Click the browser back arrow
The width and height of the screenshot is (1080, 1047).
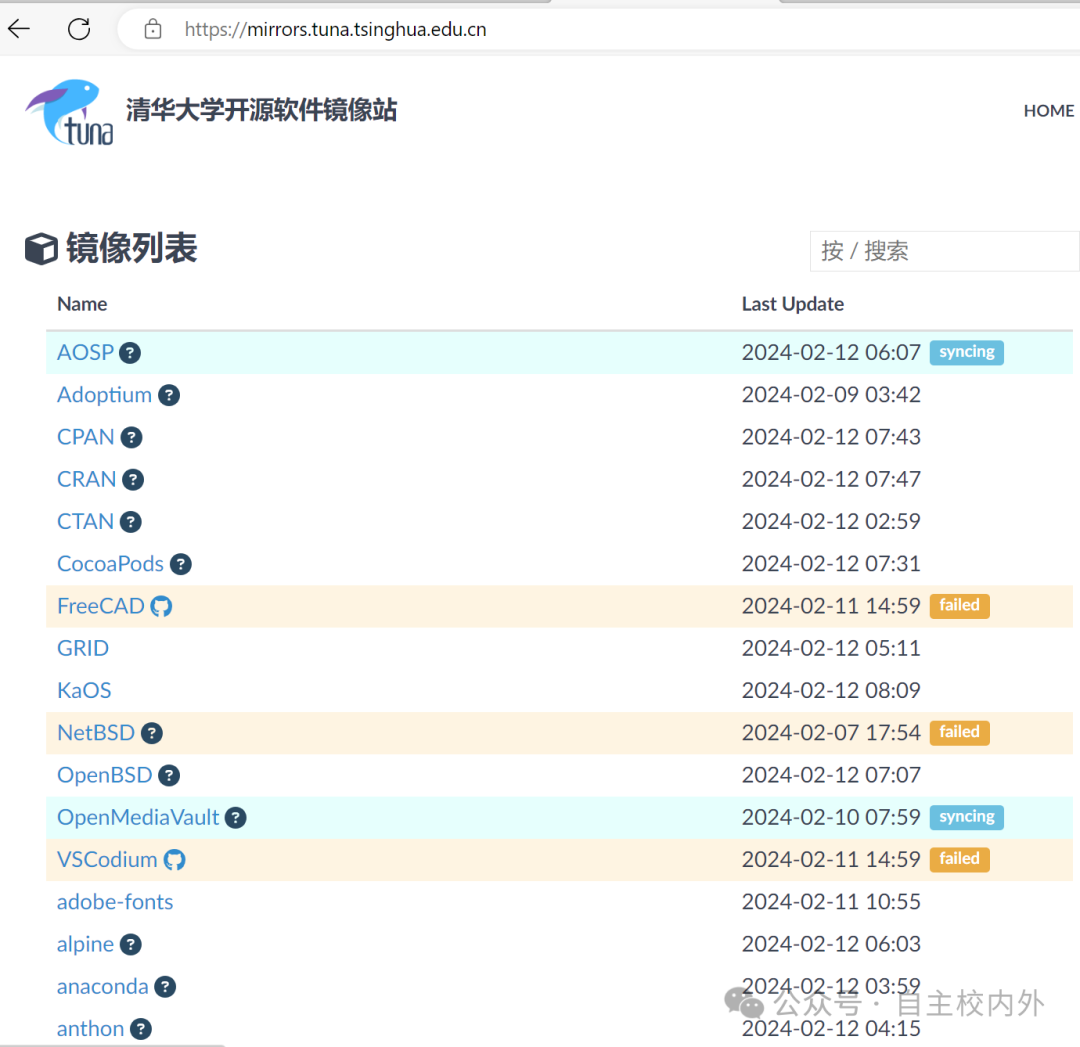(x=19, y=29)
